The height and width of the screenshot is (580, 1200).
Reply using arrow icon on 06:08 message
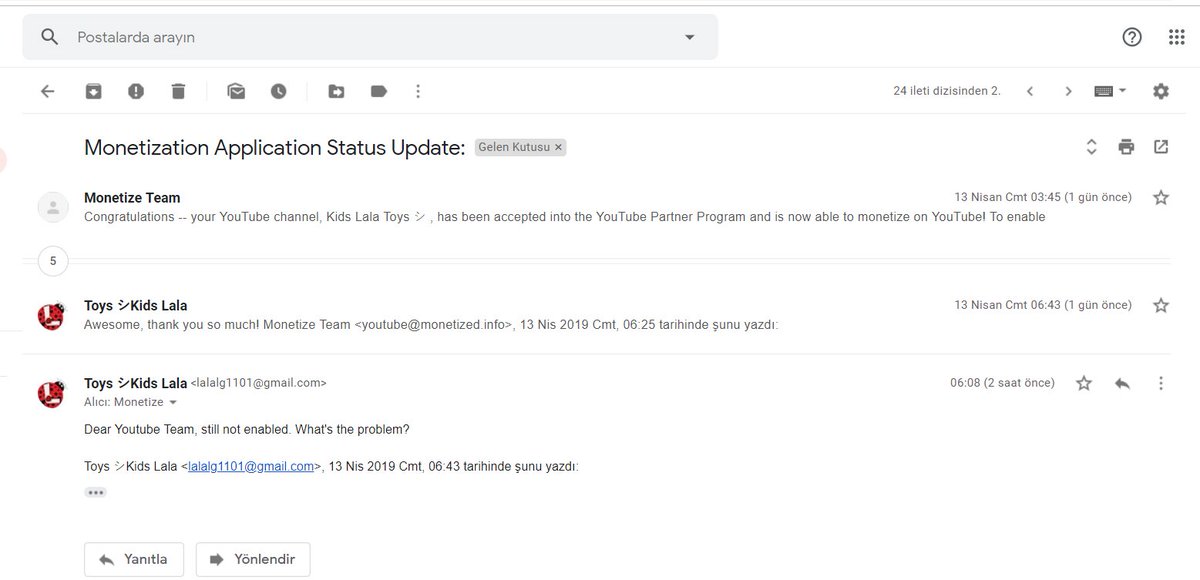[1122, 383]
